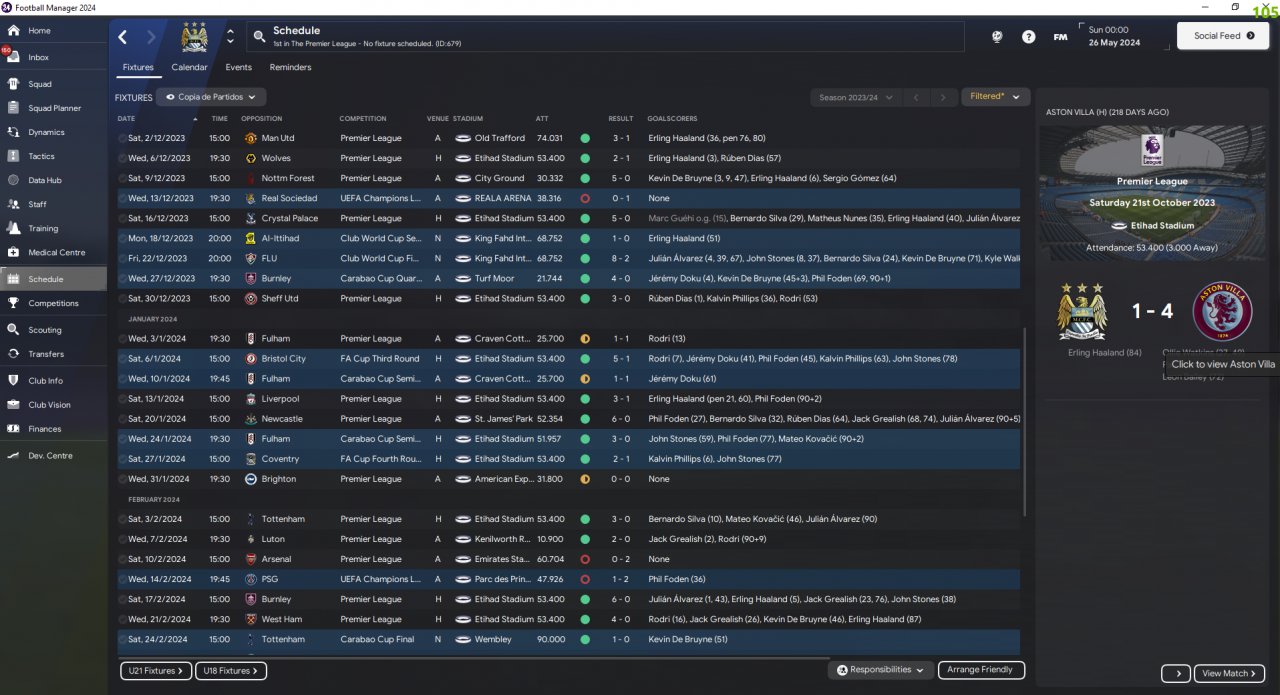Select the Wolves 6/12/2023 row checkmark
The image size is (1280, 695).
click(122, 158)
